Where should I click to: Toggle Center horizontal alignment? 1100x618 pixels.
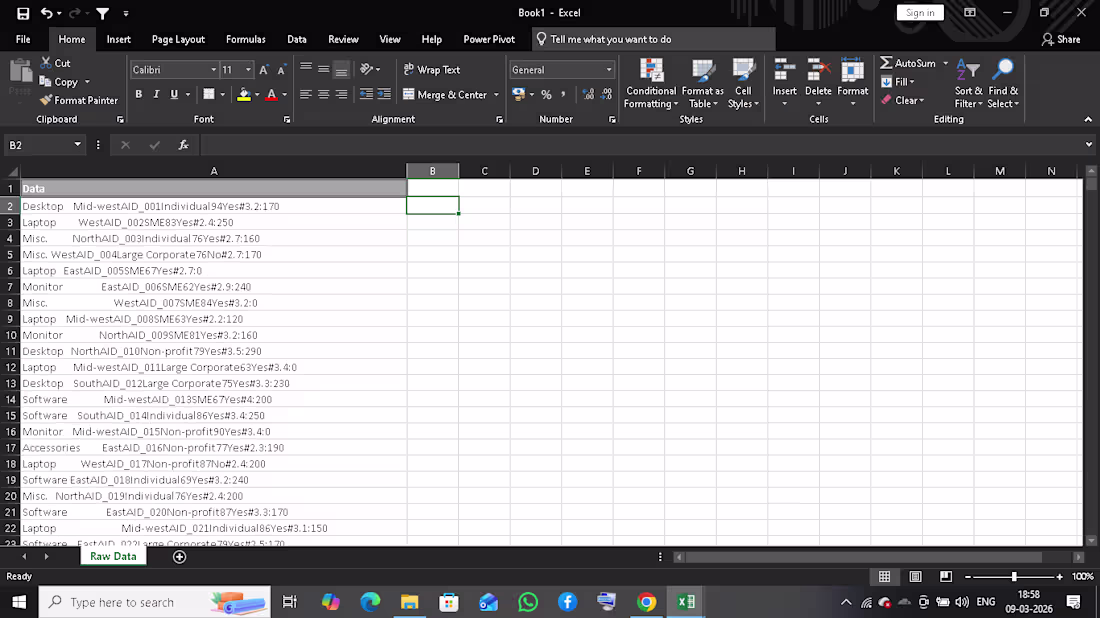323,94
